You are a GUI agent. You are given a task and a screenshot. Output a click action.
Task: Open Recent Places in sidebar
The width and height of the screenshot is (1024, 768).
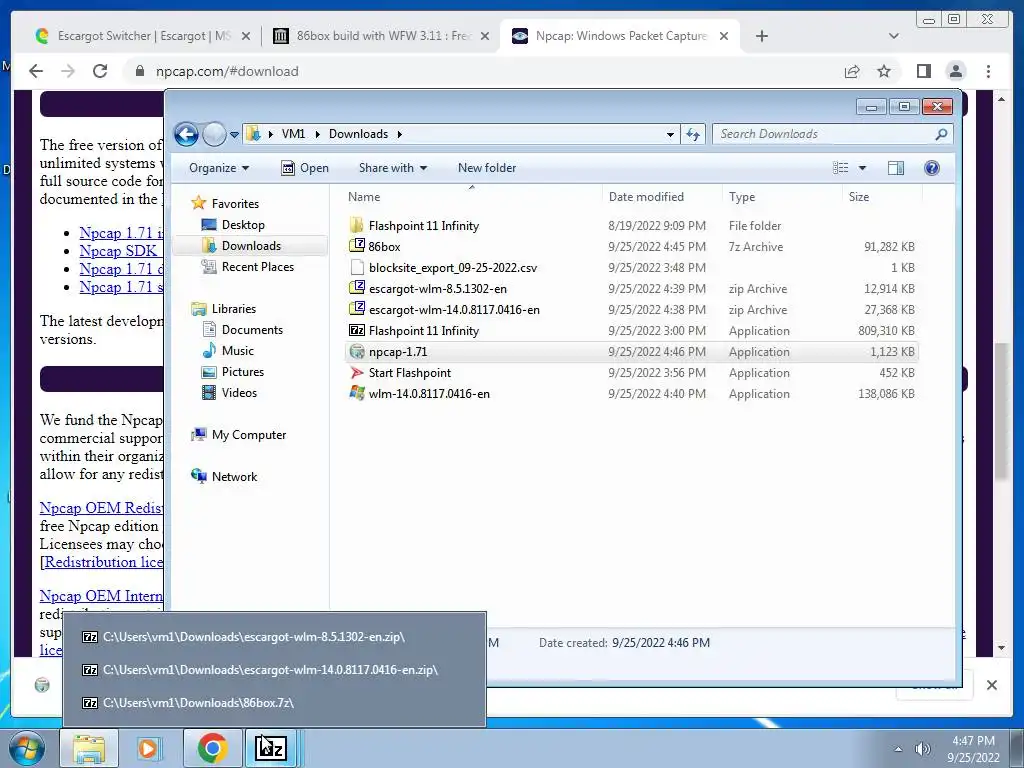248,266
